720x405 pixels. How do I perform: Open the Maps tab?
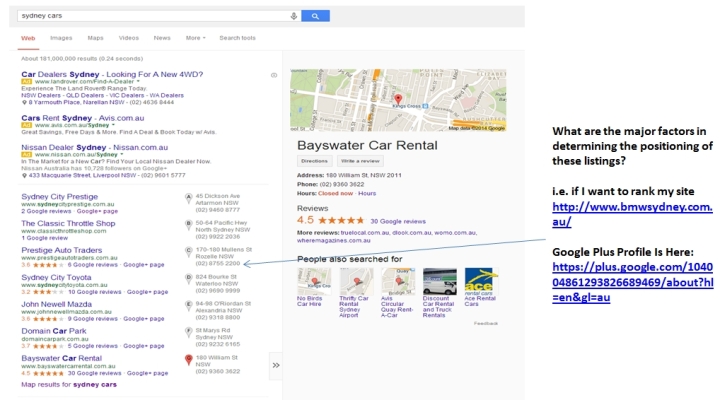point(96,38)
